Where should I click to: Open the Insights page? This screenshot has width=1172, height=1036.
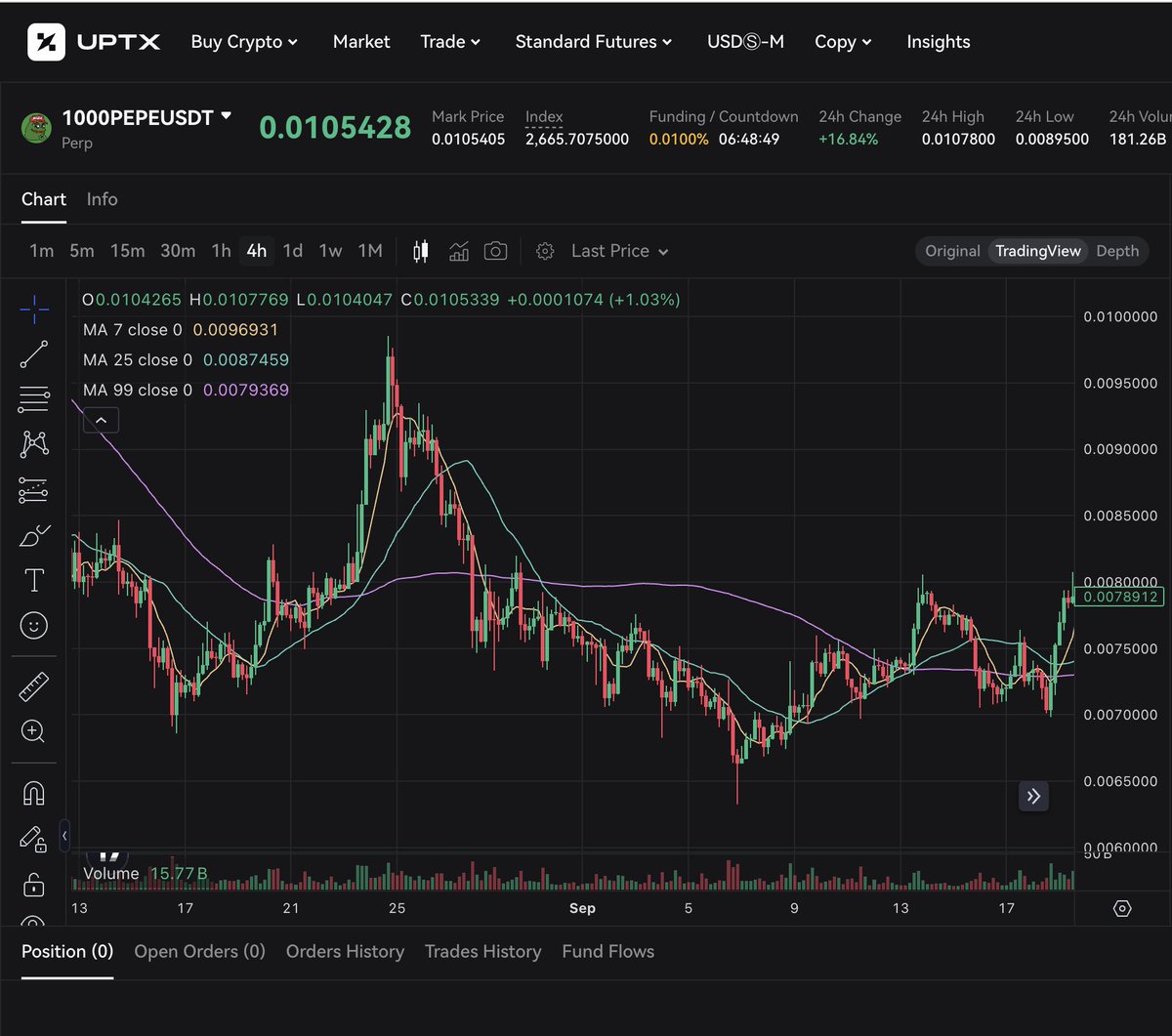pos(938,42)
